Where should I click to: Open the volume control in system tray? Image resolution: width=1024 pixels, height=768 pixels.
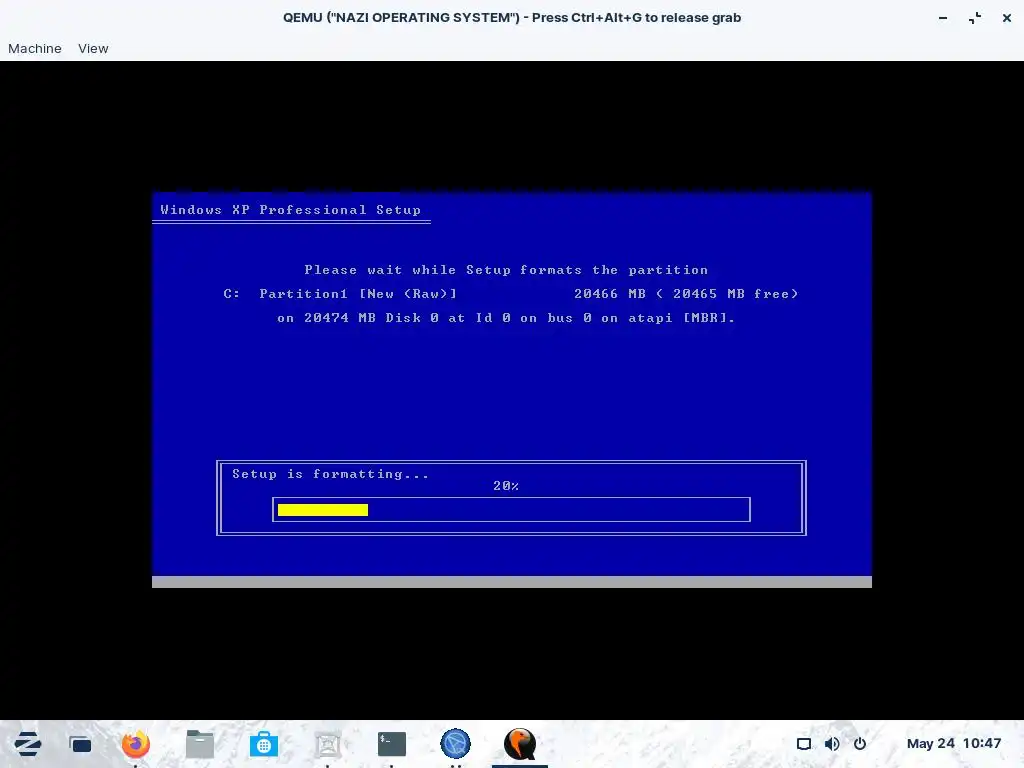(832, 744)
